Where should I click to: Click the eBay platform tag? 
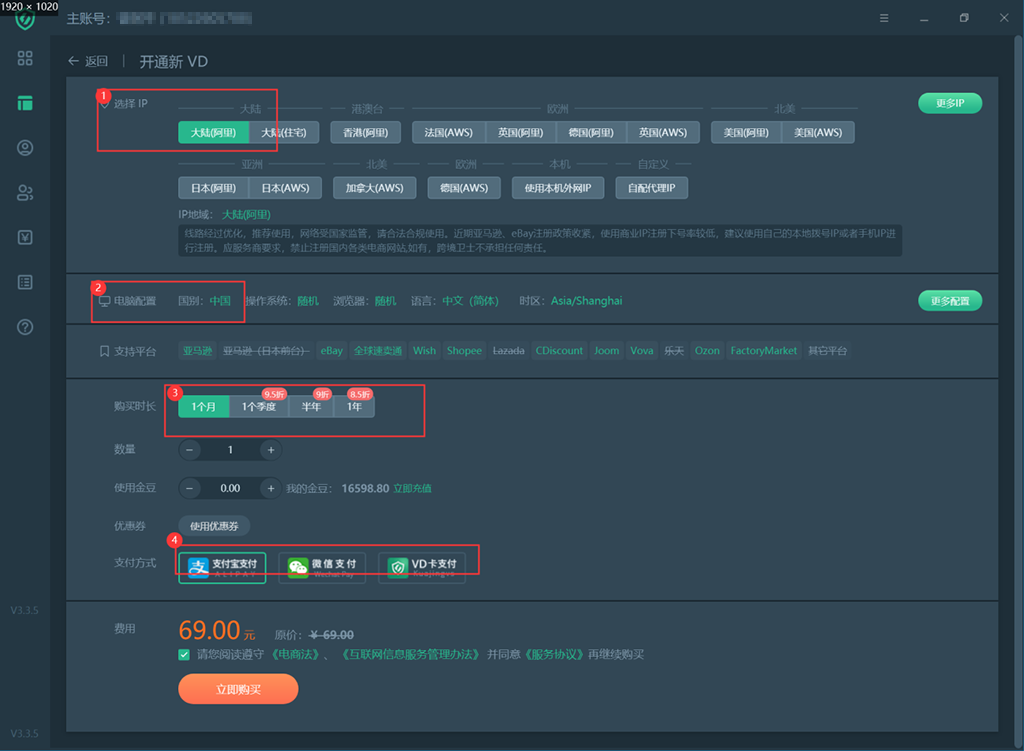click(x=332, y=351)
